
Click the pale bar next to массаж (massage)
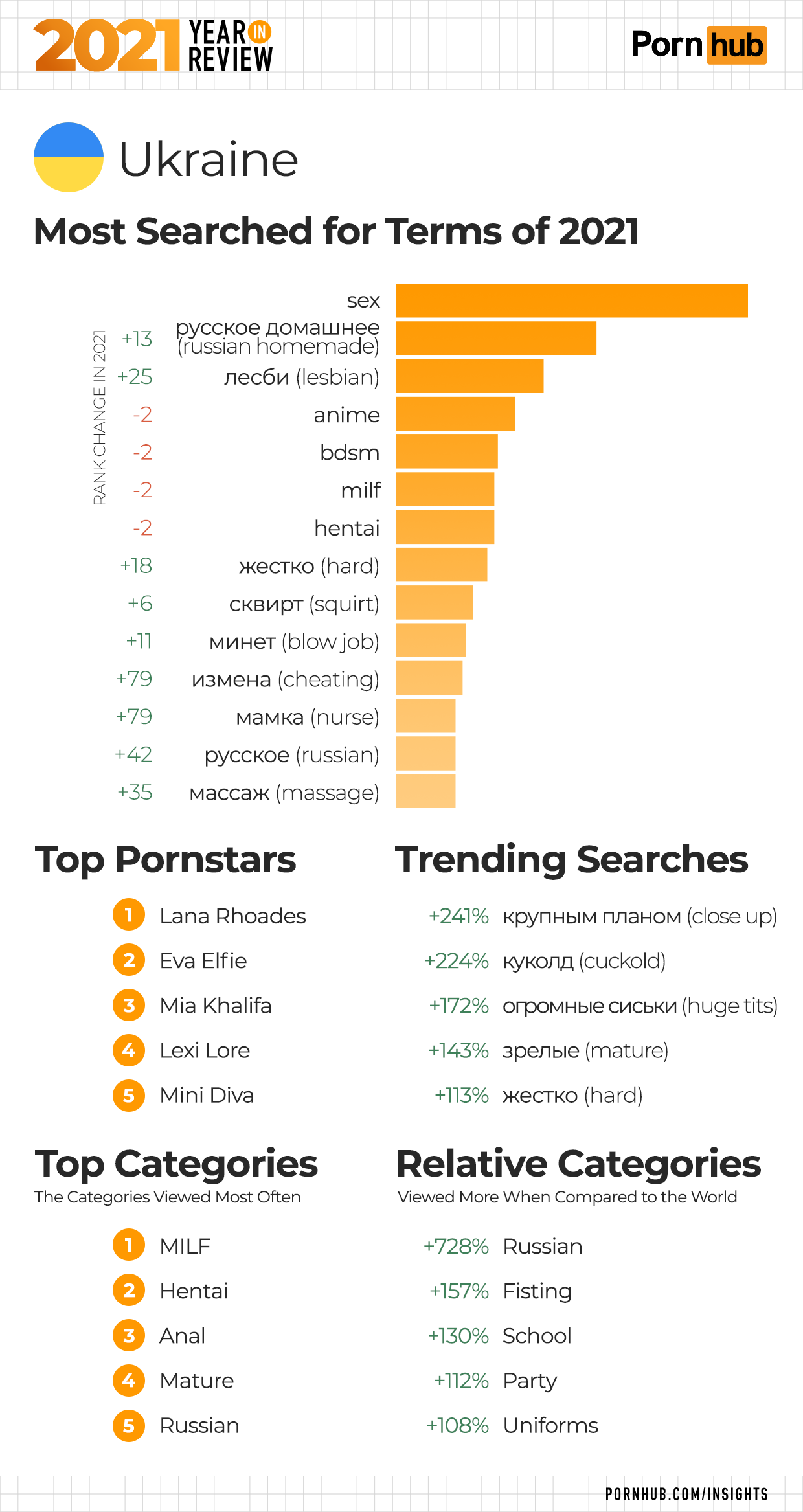425,791
